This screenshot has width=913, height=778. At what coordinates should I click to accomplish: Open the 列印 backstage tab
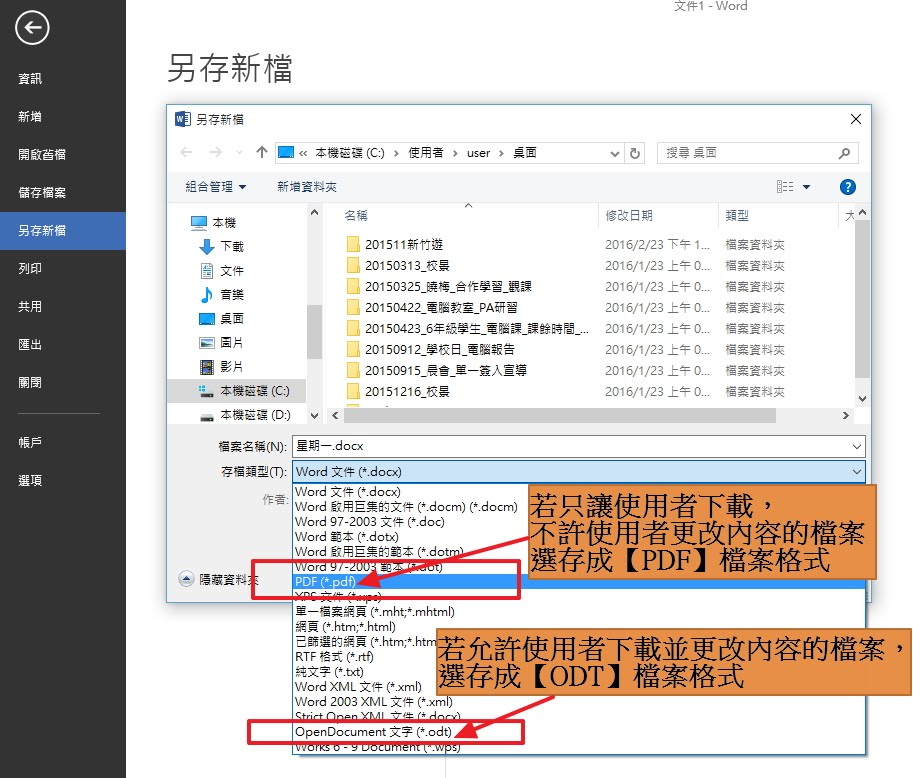coord(63,268)
